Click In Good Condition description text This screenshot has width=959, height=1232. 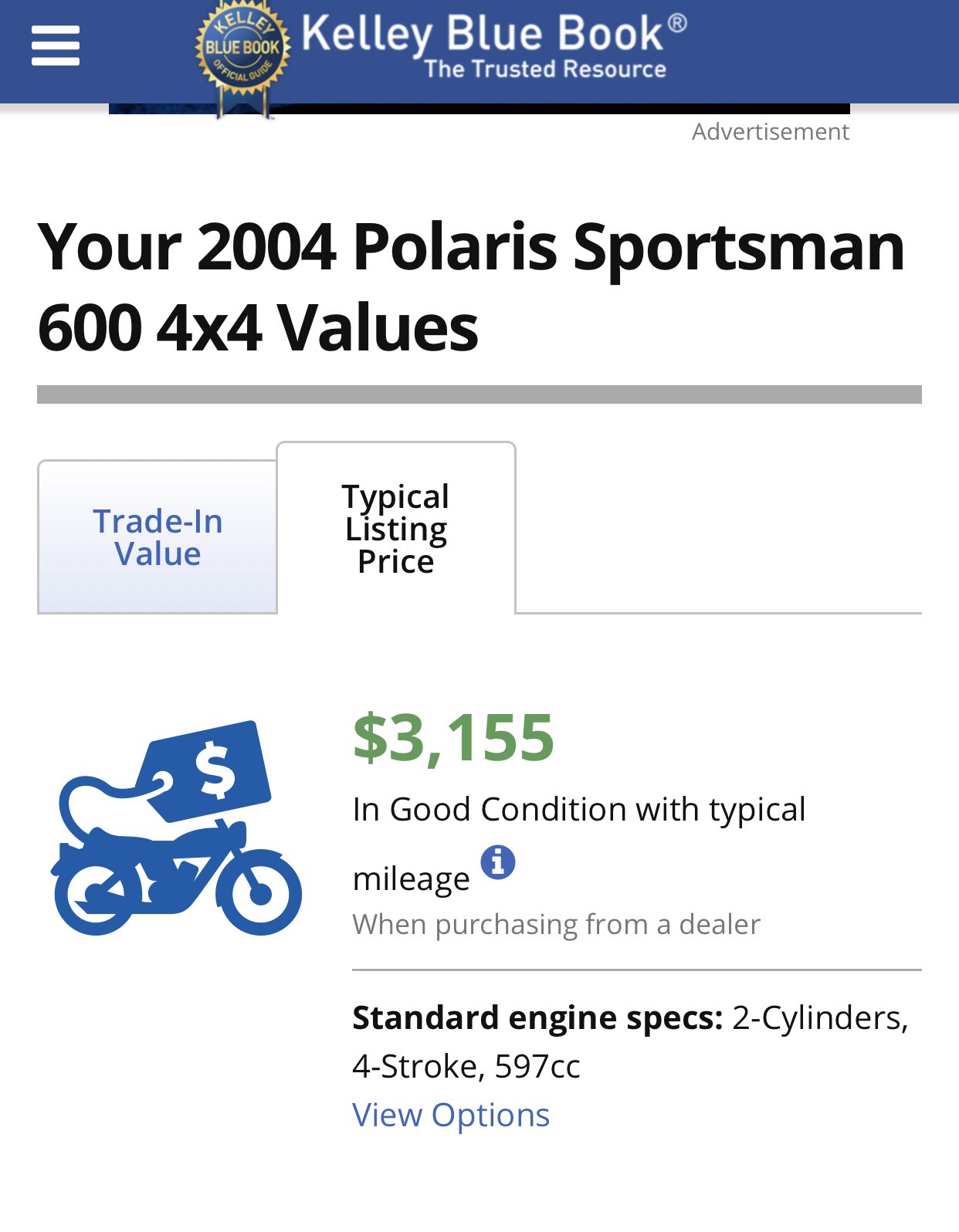(x=579, y=844)
